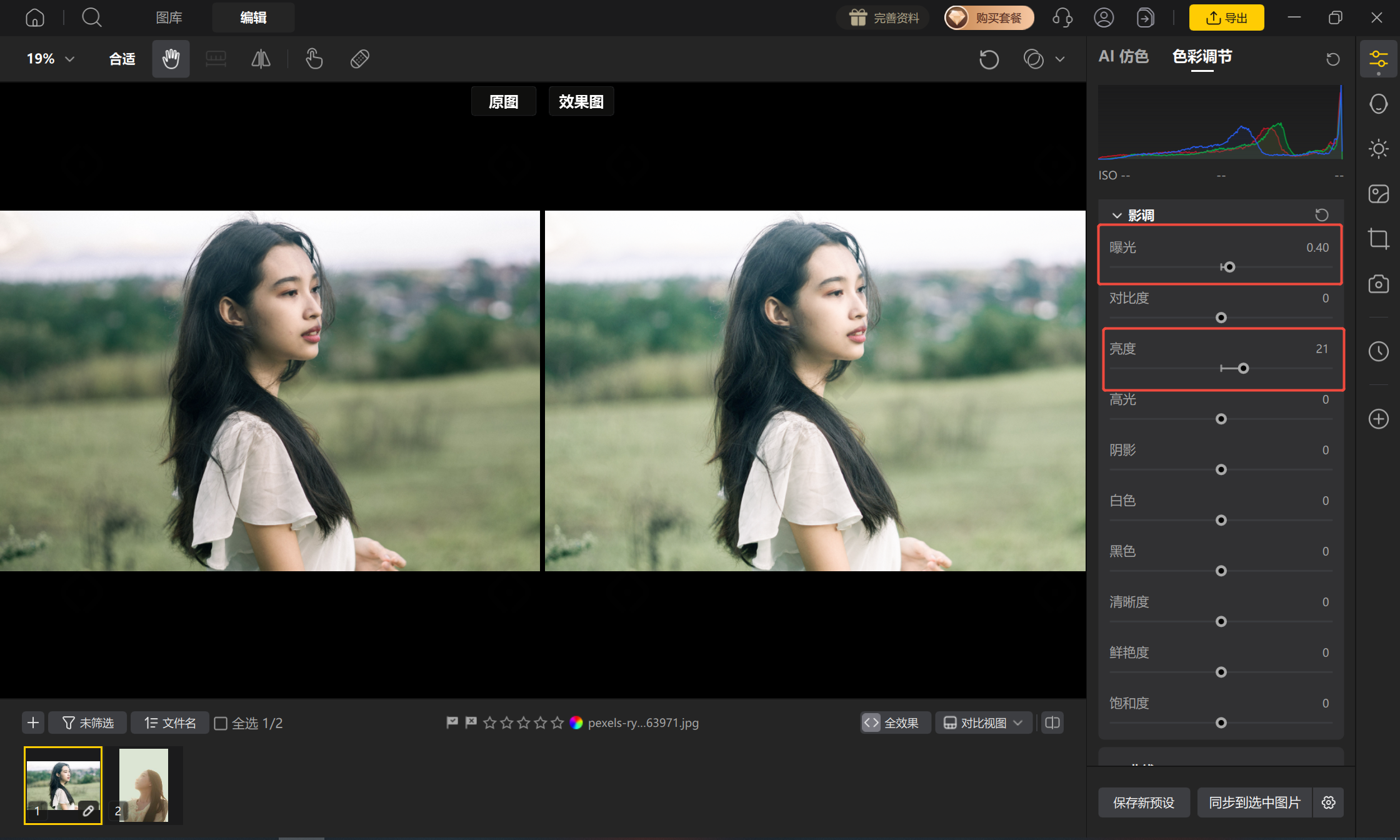Click the 保存新预设 button
Image resolution: width=1400 pixels, height=840 pixels.
(x=1143, y=802)
